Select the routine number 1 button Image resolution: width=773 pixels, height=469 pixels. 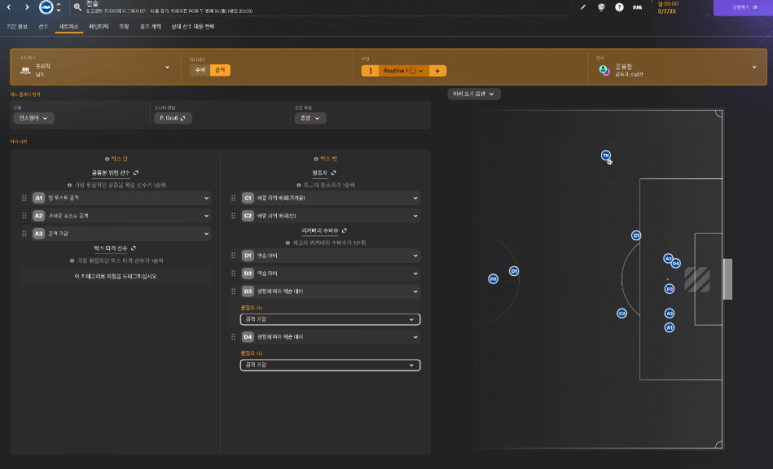tap(370, 71)
